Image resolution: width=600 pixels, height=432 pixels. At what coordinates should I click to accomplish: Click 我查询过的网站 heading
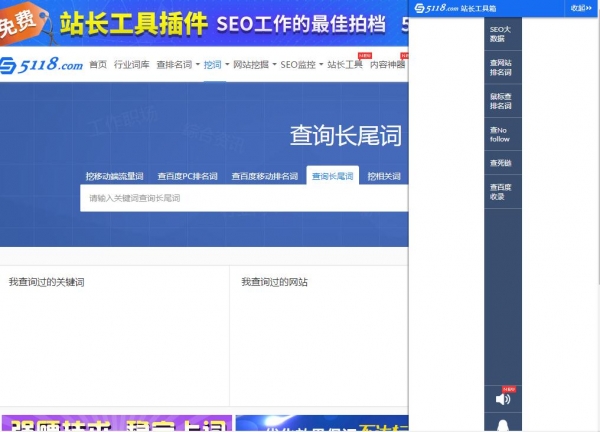click(274, 282)
